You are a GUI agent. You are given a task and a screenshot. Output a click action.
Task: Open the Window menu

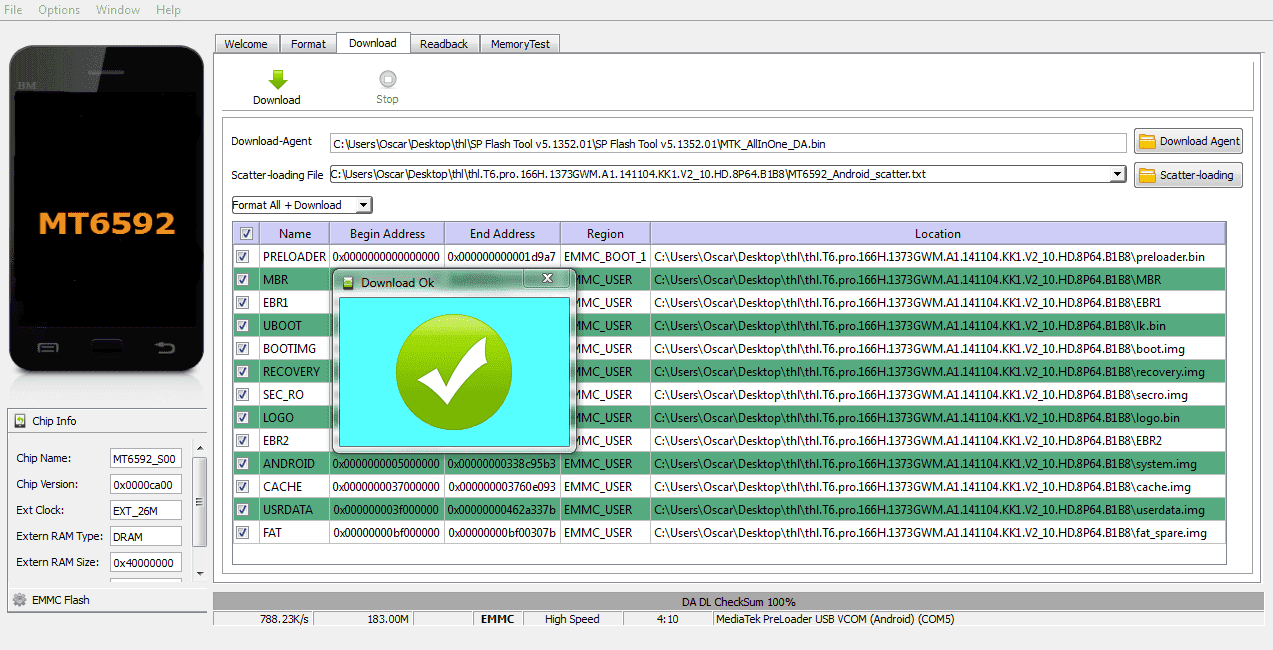coord(118,10)
